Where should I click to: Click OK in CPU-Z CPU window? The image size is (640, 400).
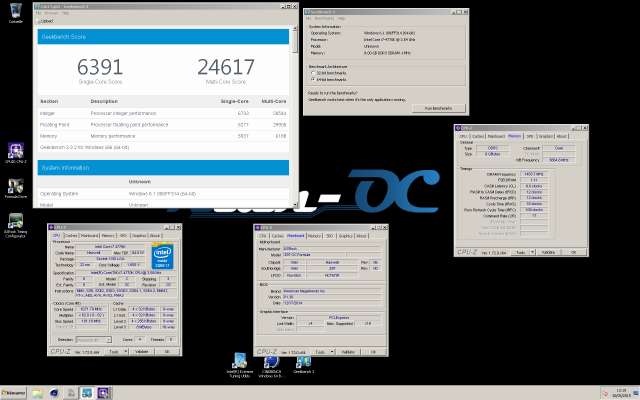tap(167, 351)
